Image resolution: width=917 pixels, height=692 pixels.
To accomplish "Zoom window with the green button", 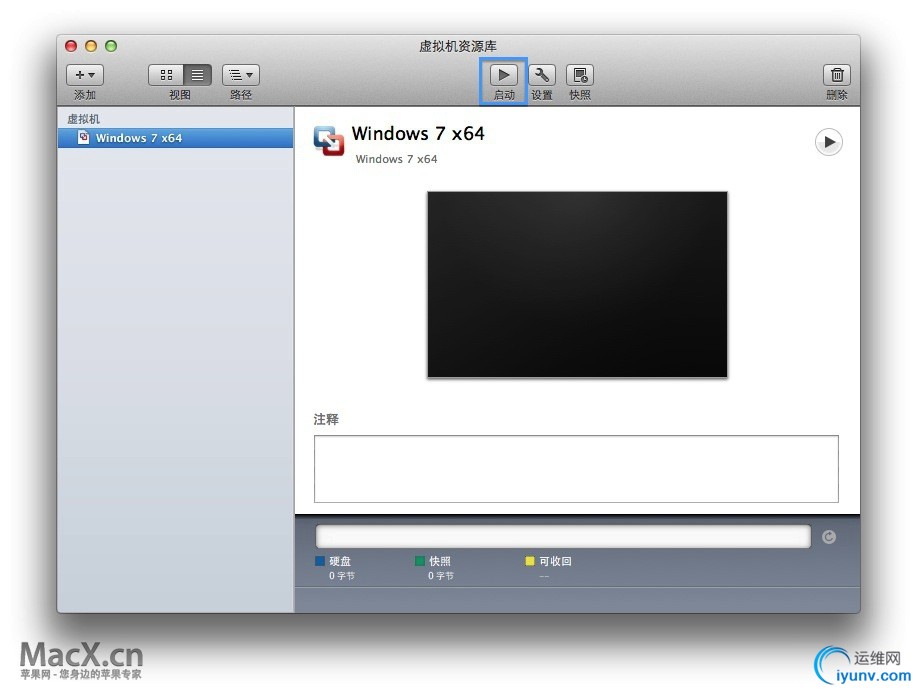I will 111,46.
